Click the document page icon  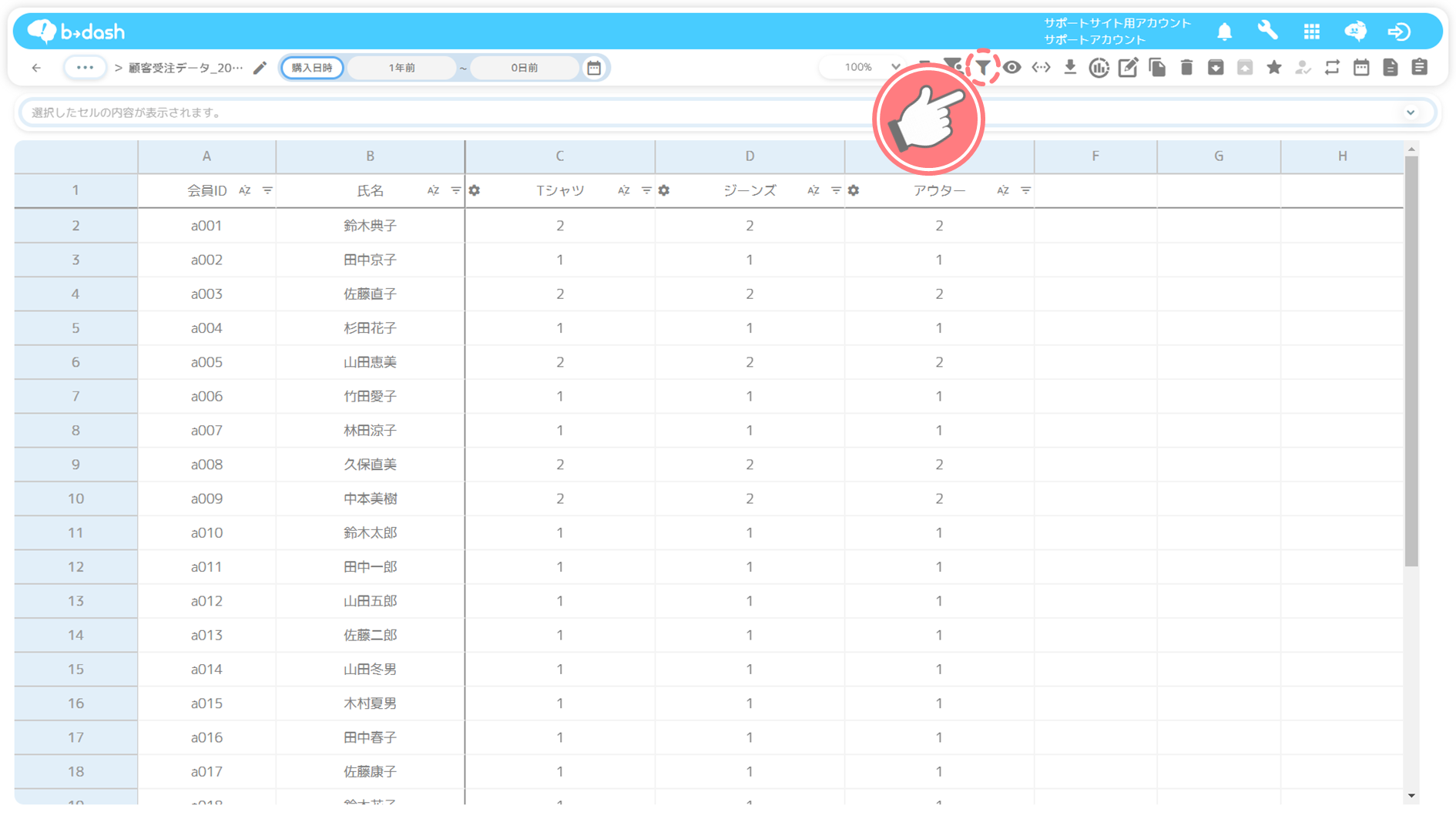tap(1391, 68)
